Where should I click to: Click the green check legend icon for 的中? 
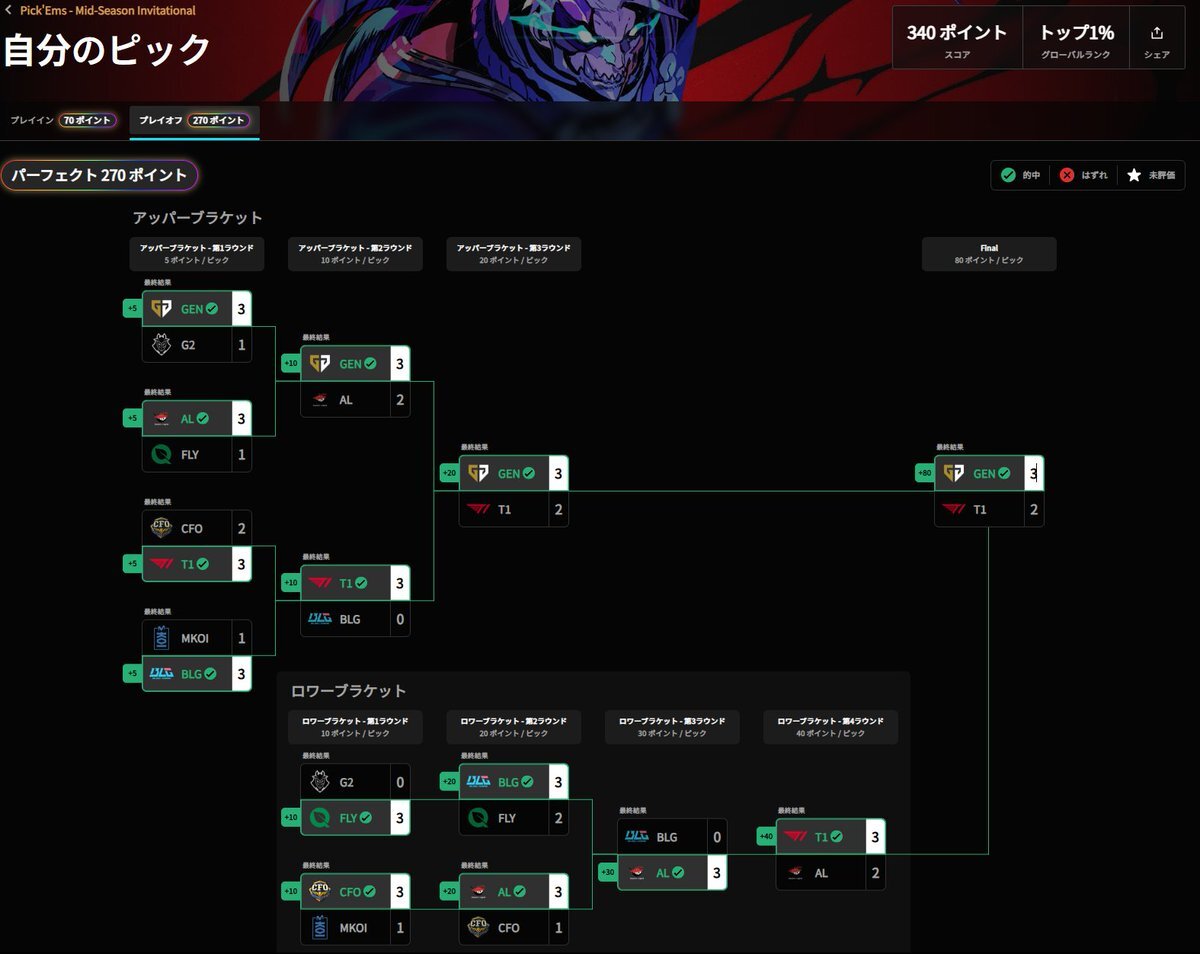point(1008,175)
